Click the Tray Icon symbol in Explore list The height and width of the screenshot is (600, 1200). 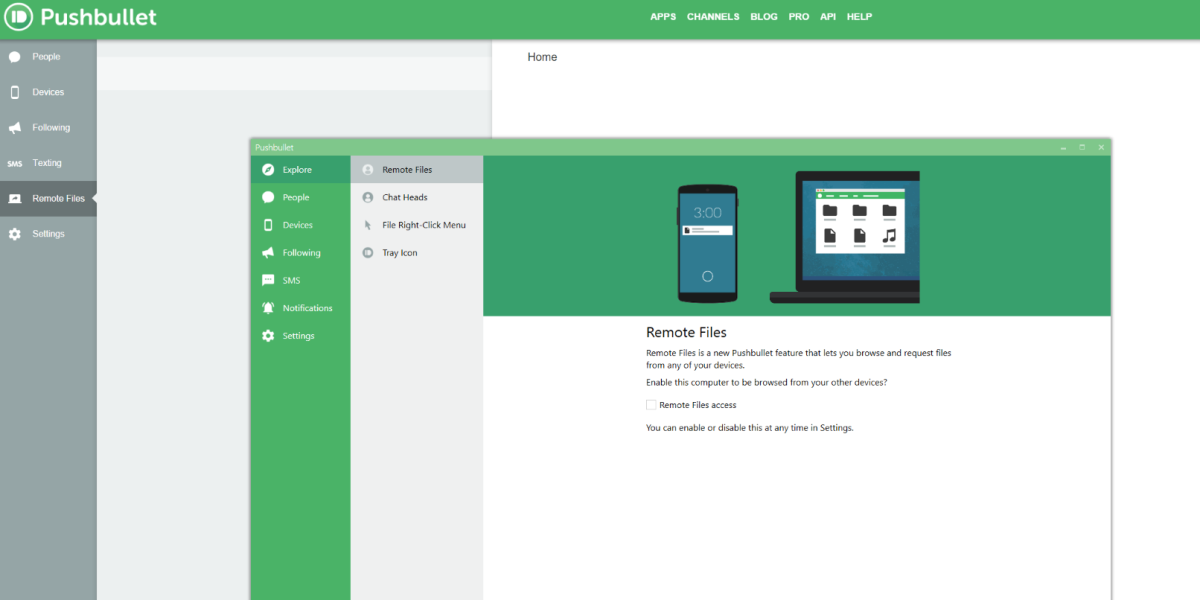(368, 253)
